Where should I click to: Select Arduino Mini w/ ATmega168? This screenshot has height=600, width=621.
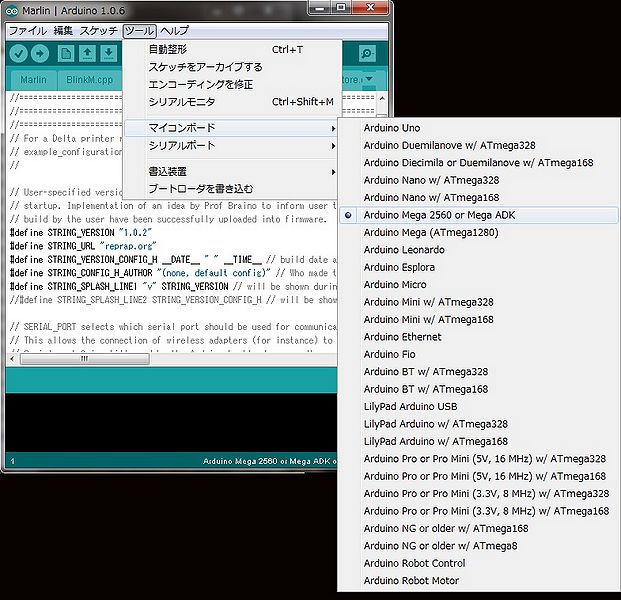click(x=478, y=320)
